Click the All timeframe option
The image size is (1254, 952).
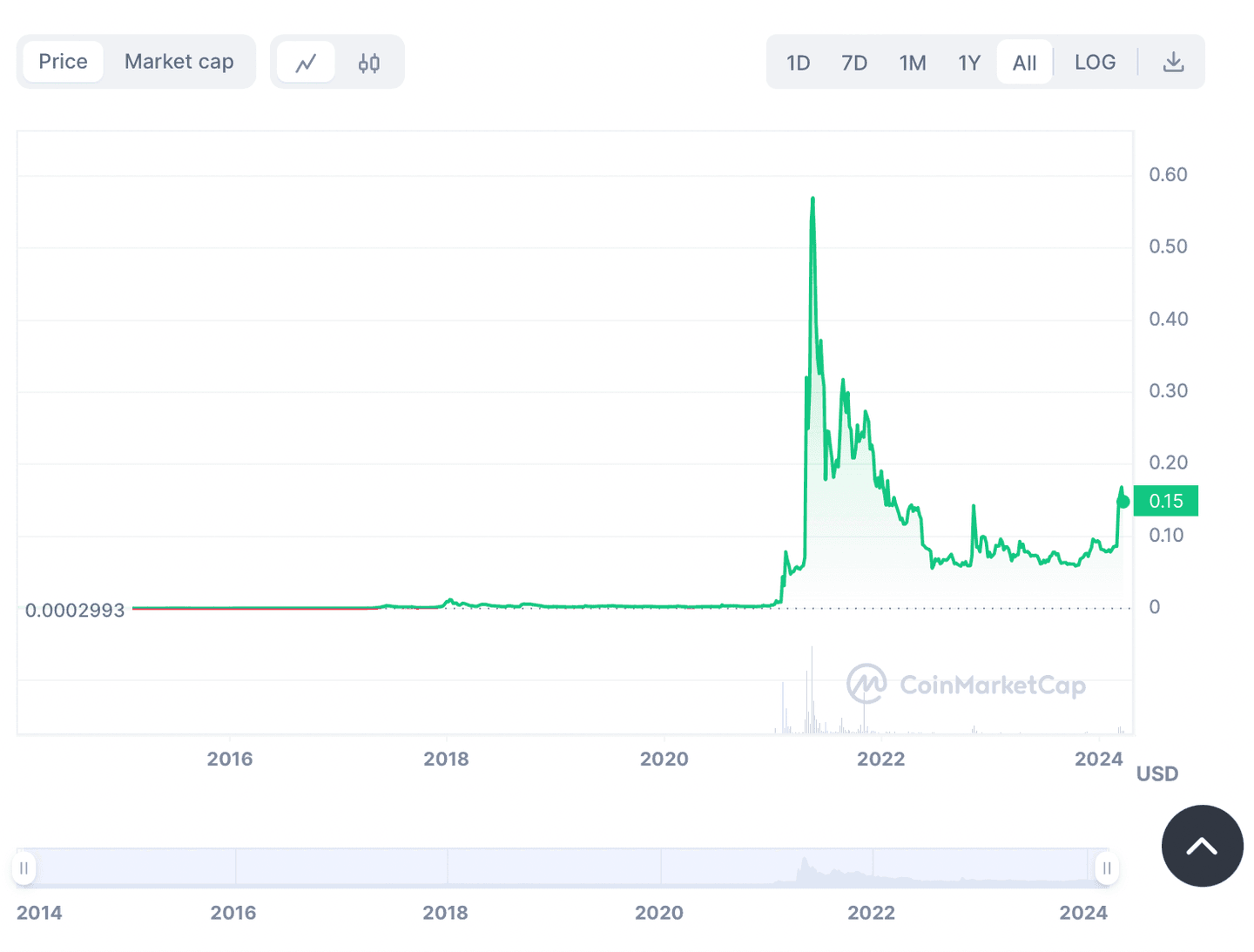pyautogui.click(x=1024, y=62)
